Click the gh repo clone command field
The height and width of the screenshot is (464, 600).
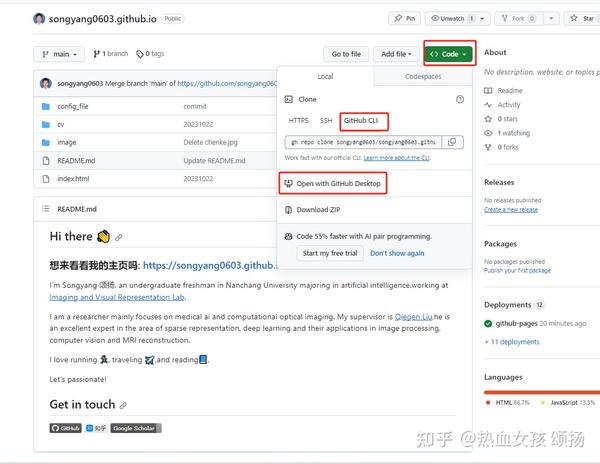[363, 142]
